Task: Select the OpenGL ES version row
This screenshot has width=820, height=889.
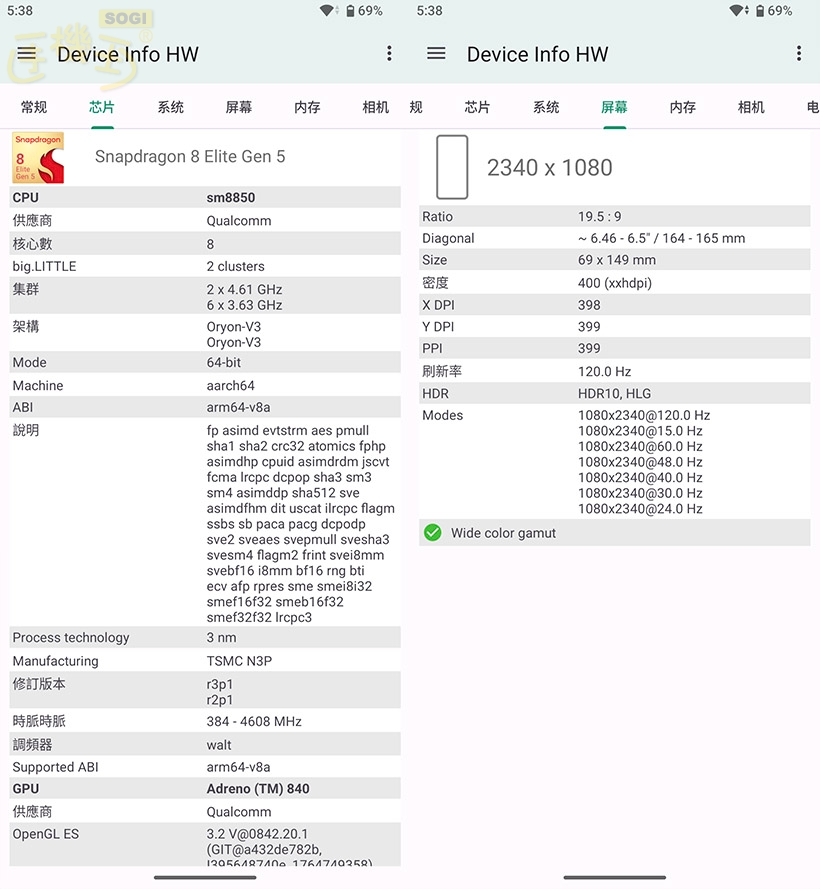Action: (x=205, y=844)
